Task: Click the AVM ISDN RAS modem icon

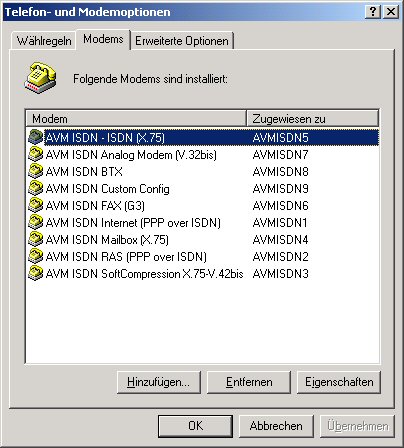Action: [35, 256]
